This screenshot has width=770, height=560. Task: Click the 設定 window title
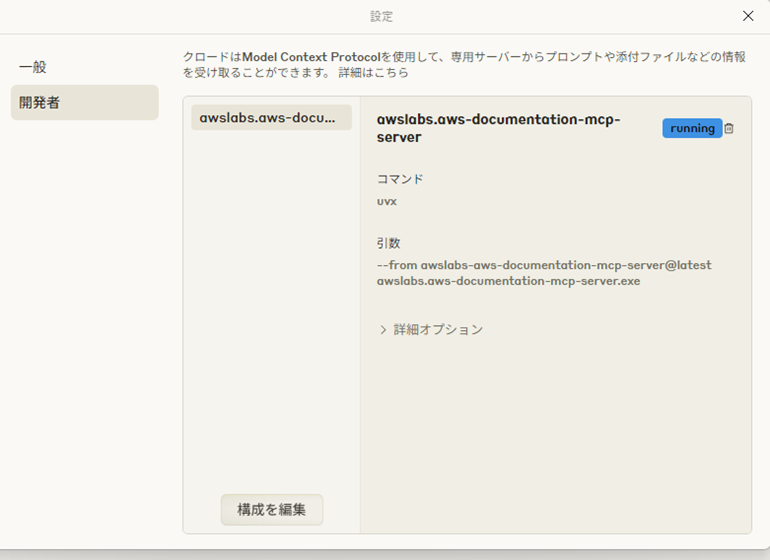(x=384, y=16)
